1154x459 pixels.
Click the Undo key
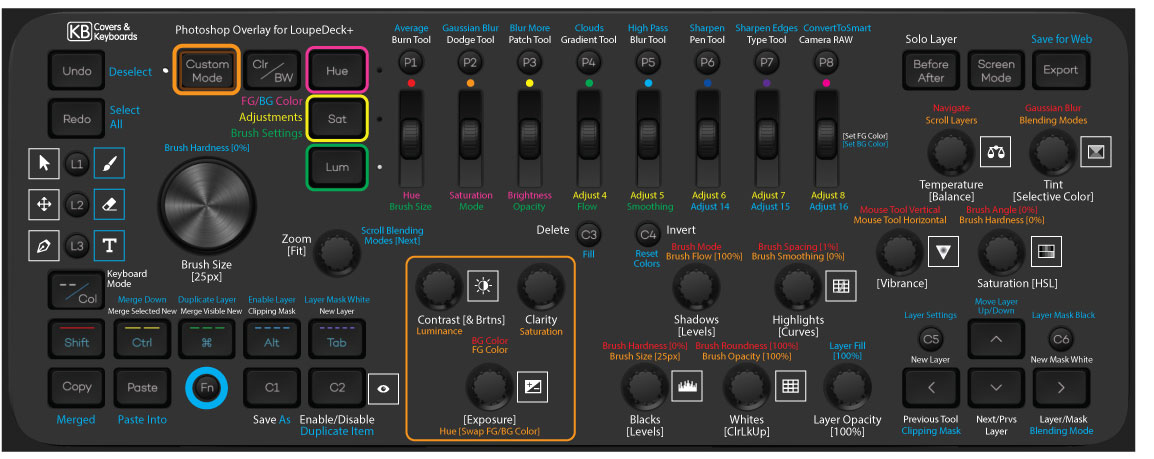tap(77, 71)
